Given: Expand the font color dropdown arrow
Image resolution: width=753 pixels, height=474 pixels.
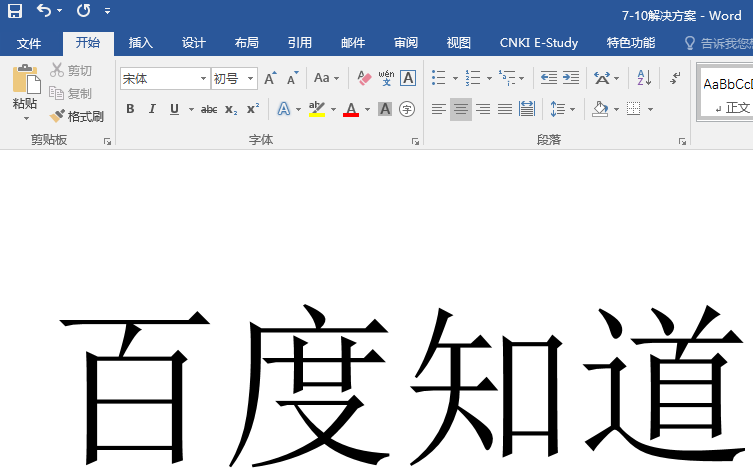Looking at the screenshot, I should tap(367, 109).
